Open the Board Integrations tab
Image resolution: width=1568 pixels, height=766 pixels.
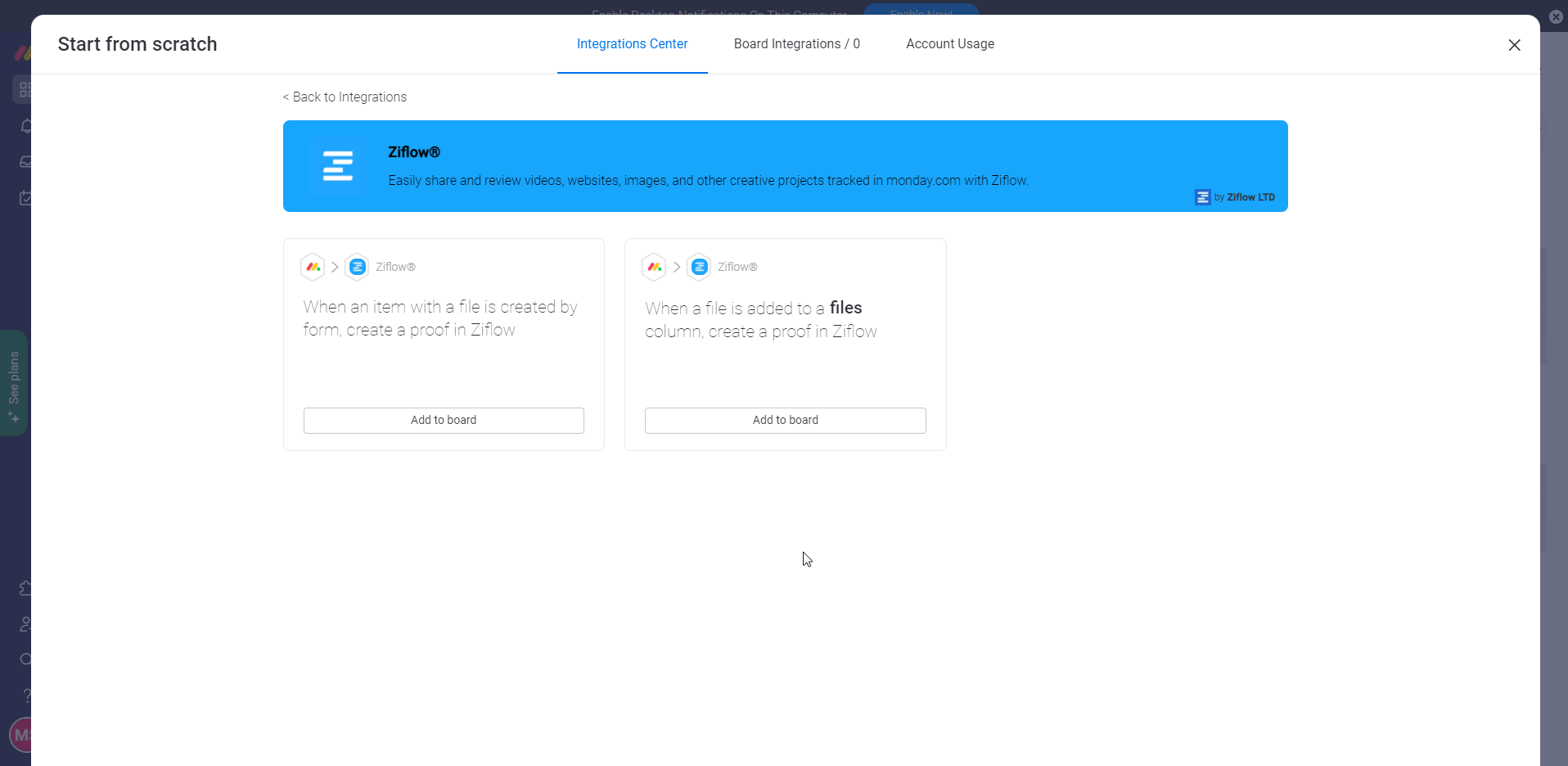(796, 44)
